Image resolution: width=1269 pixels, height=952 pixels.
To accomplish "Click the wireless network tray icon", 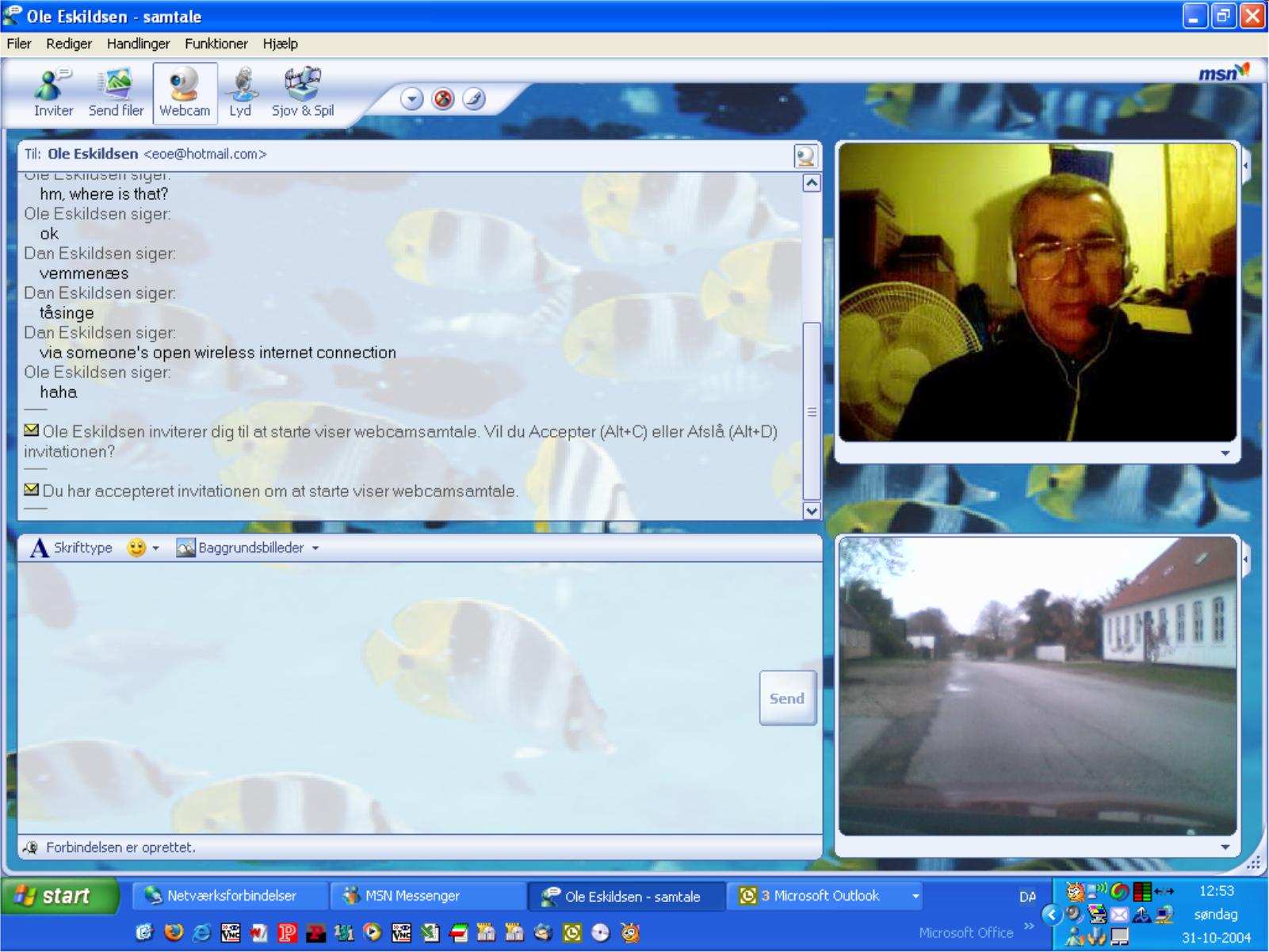I will pos(1096,892).
